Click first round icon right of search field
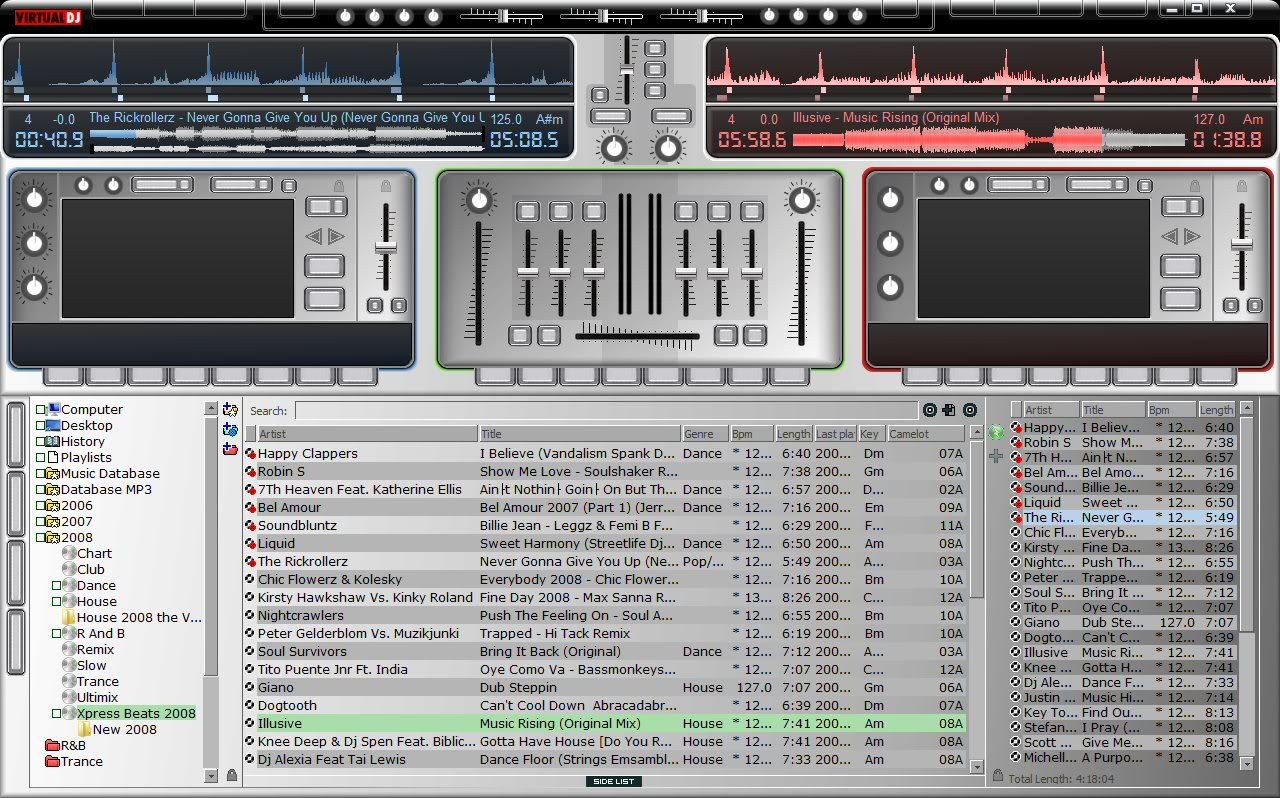The width and height of the screenshot is (1280, 798). [930, 410]
